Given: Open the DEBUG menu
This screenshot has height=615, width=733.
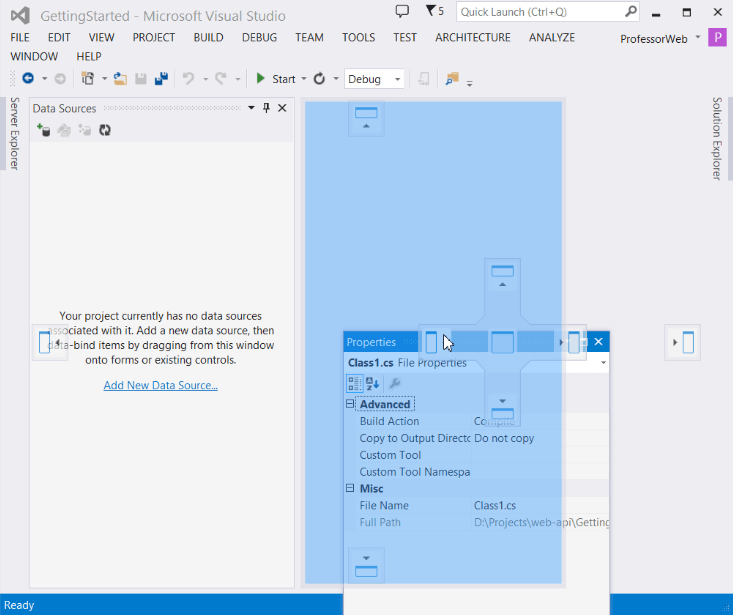Looking at the screenshot, I should [259, 37].
